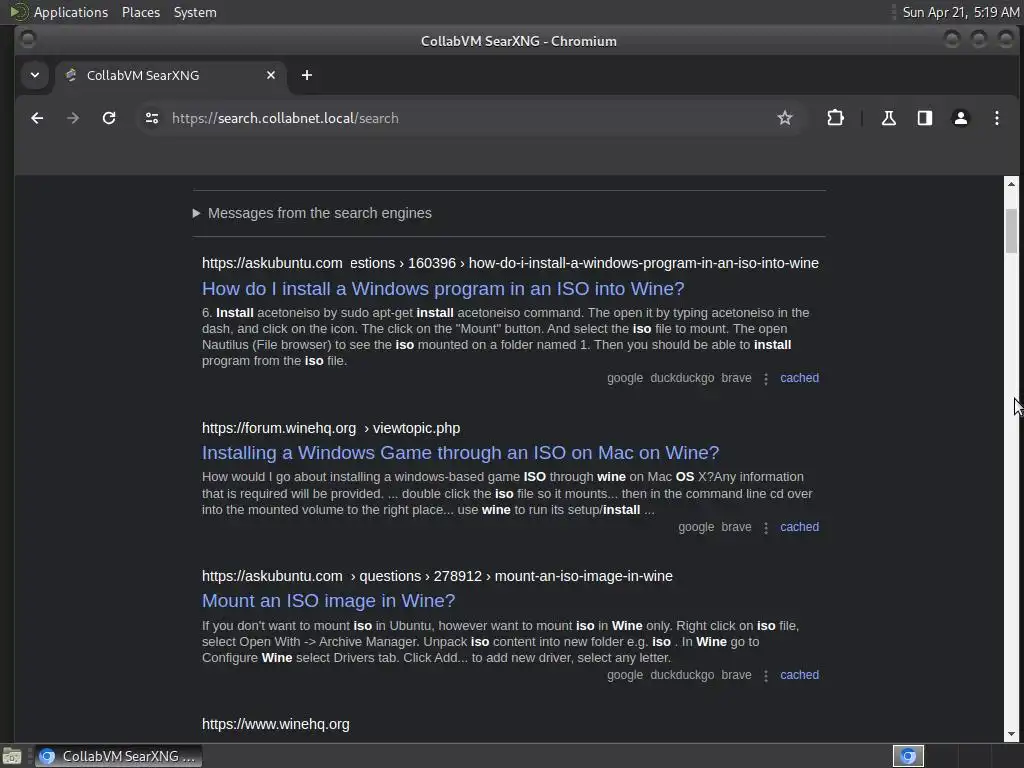Open Installing a Windows Game through an ISO on Mac

click(460, 453)
